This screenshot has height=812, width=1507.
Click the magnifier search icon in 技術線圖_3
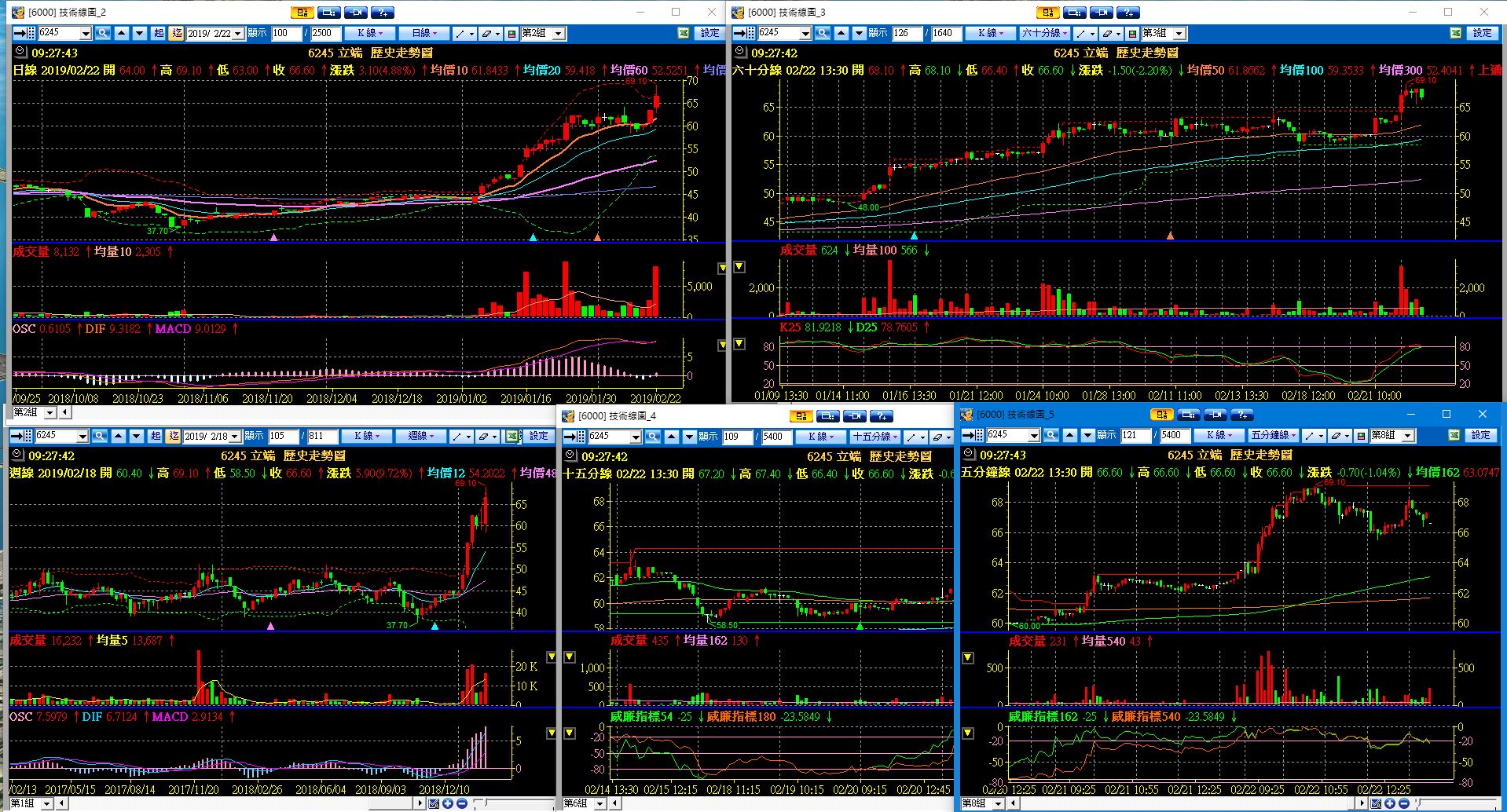[823, 33]
